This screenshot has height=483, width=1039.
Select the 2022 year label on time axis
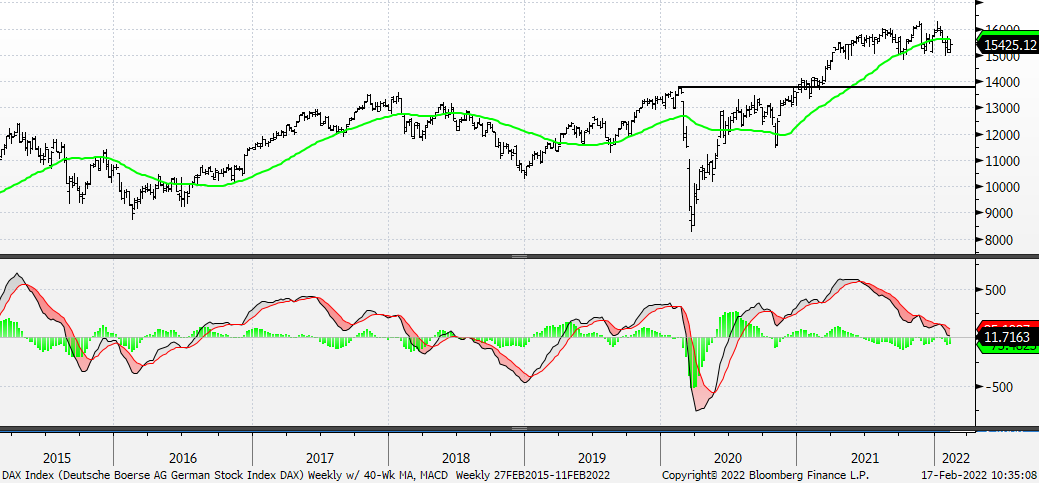pos(956,458)
